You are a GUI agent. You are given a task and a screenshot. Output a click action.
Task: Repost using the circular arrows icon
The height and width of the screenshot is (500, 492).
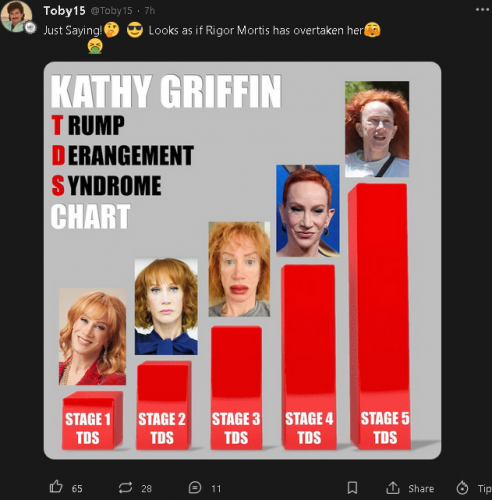pos(125,488)
